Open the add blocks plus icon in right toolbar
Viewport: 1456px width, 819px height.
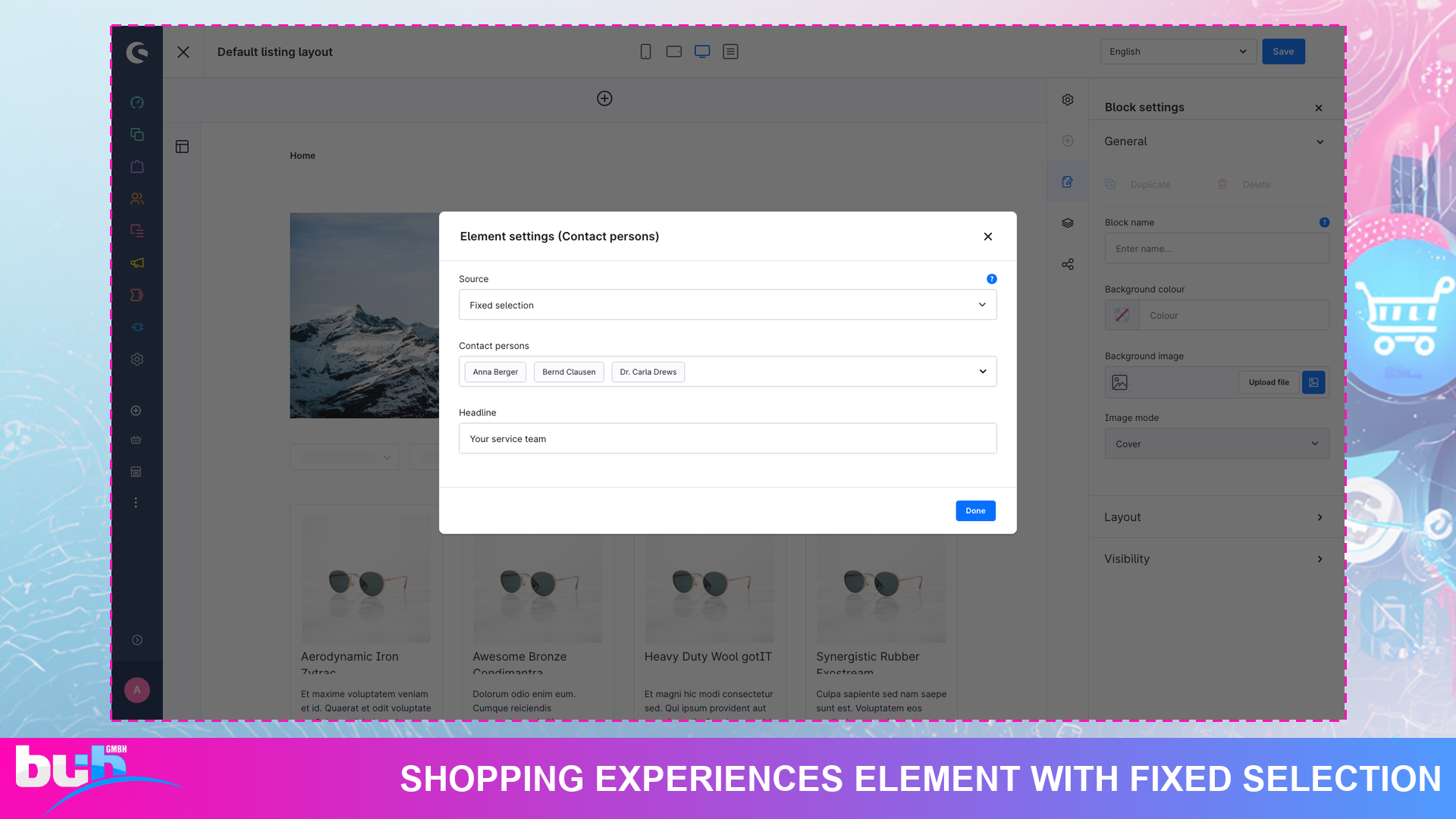point(1068,141)
